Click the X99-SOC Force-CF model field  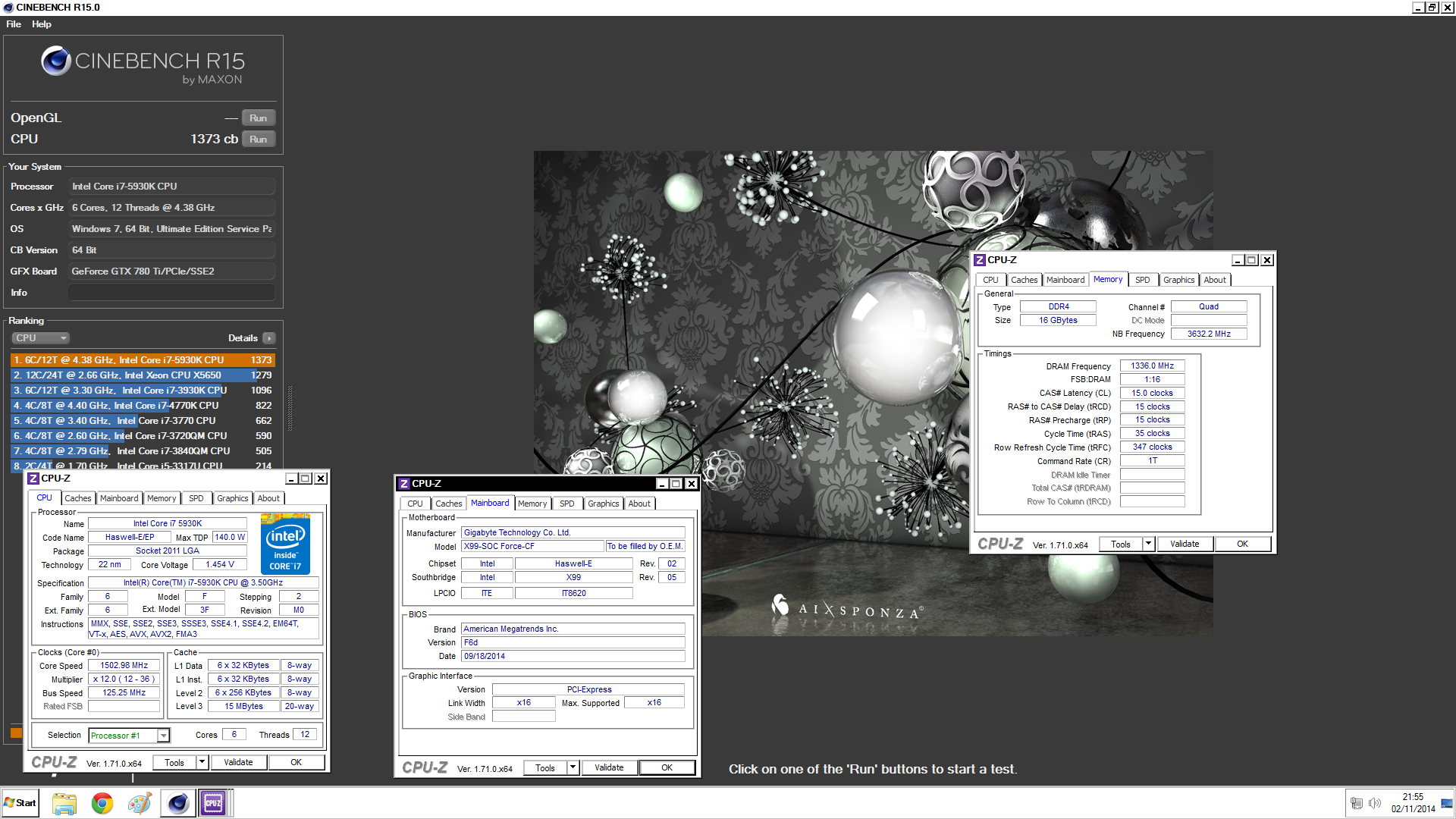532,547
